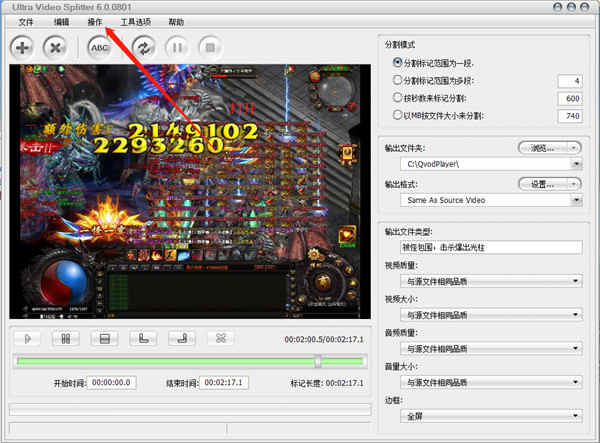Click the start time field 00:00:00.0

(111, 383)
